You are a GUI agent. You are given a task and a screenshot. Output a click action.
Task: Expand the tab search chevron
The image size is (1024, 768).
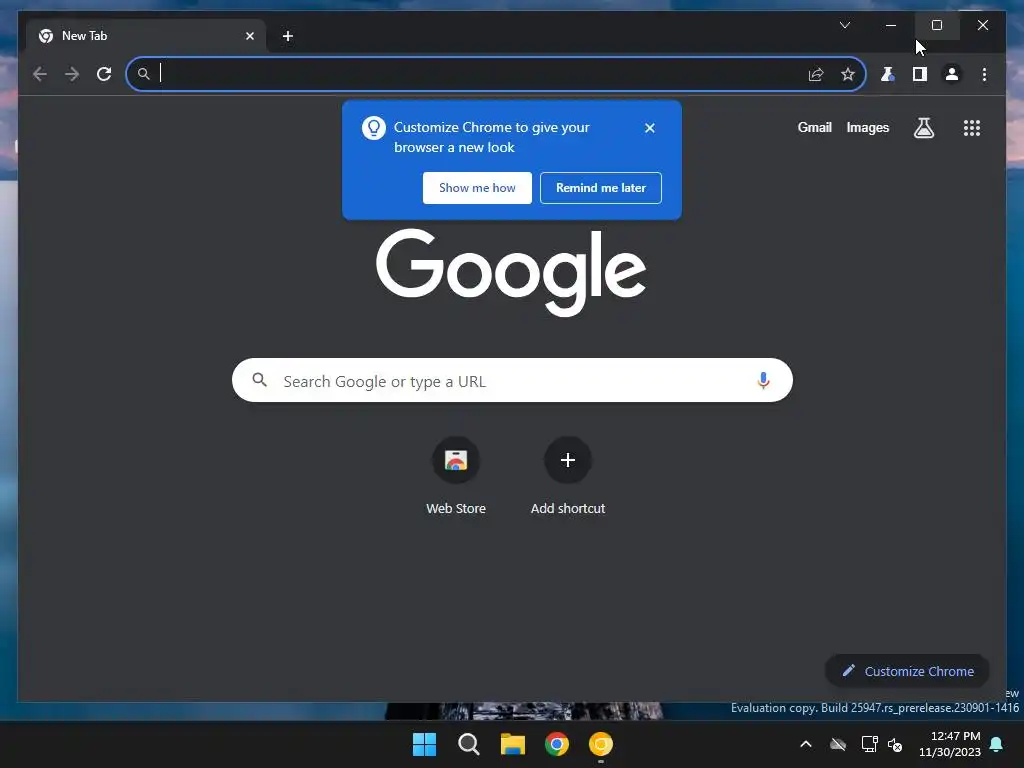click(x=844, y=25)
